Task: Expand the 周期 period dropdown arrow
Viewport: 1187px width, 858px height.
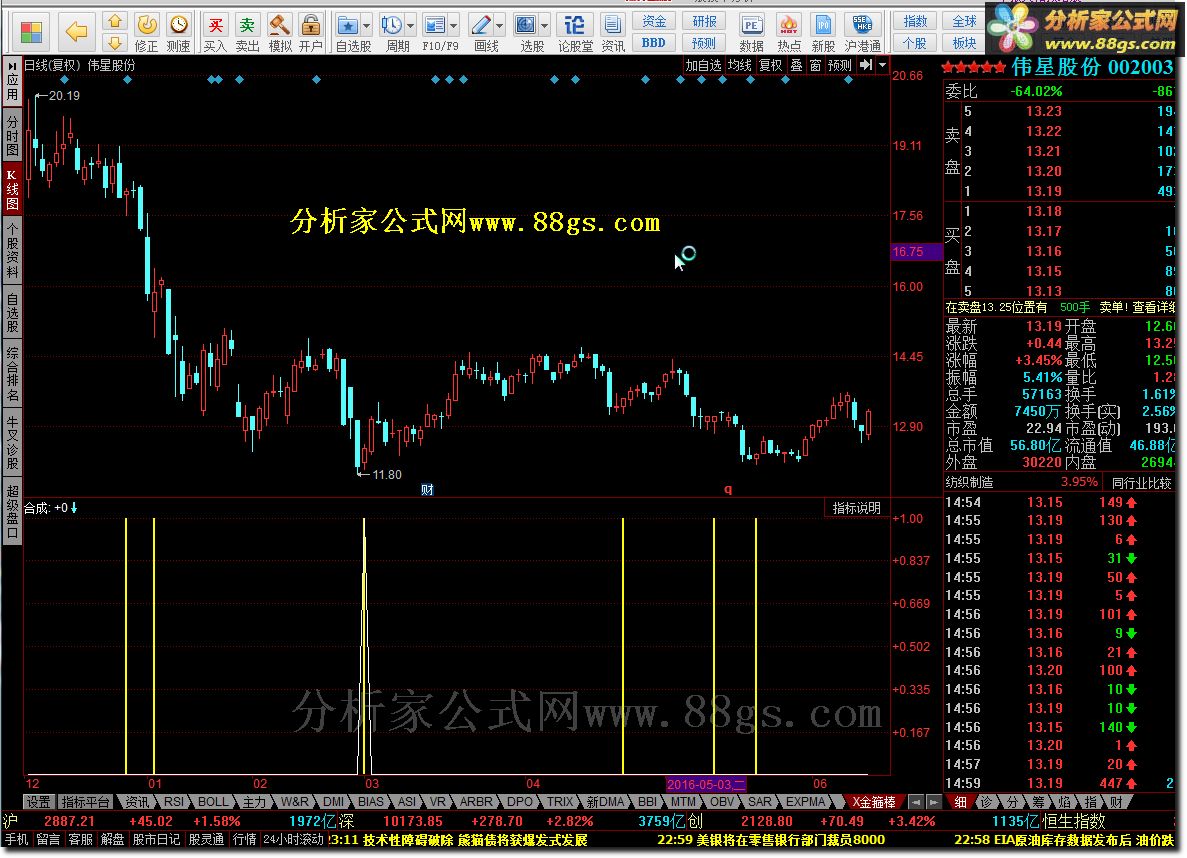Action: click(x=410, y=26)
